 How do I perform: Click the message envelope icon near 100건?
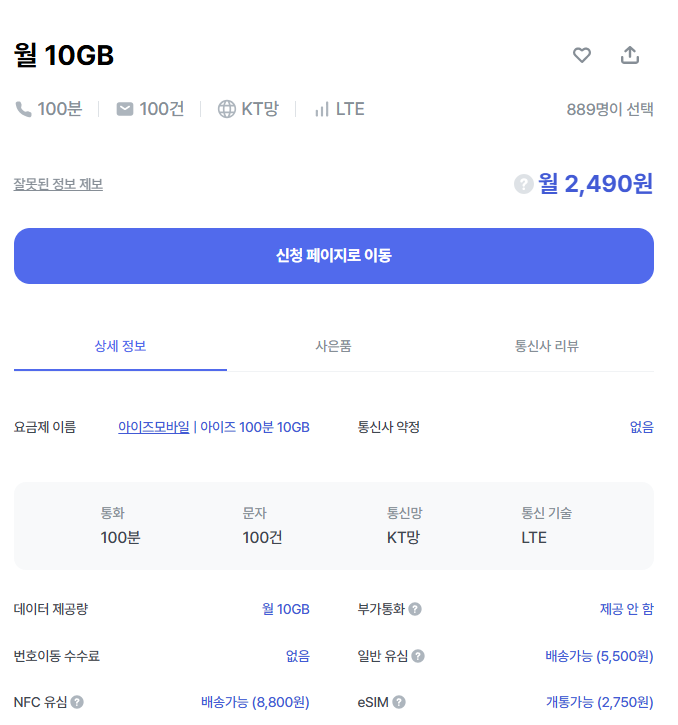125,109
